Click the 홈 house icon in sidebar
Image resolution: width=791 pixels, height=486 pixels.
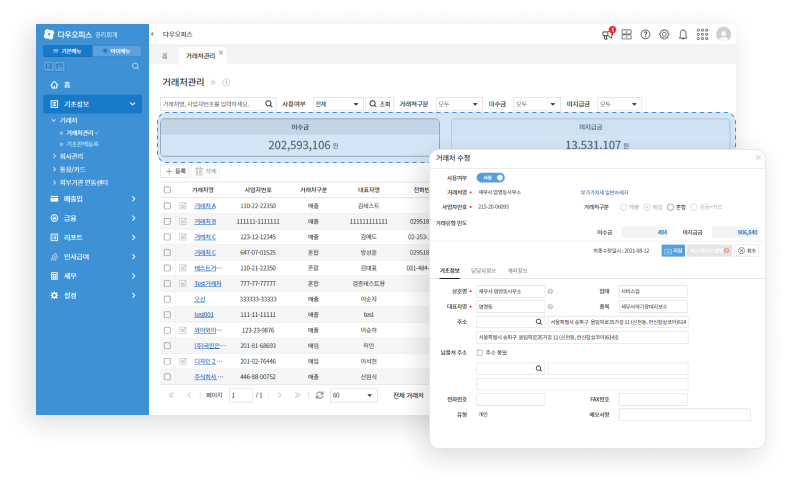54,85
